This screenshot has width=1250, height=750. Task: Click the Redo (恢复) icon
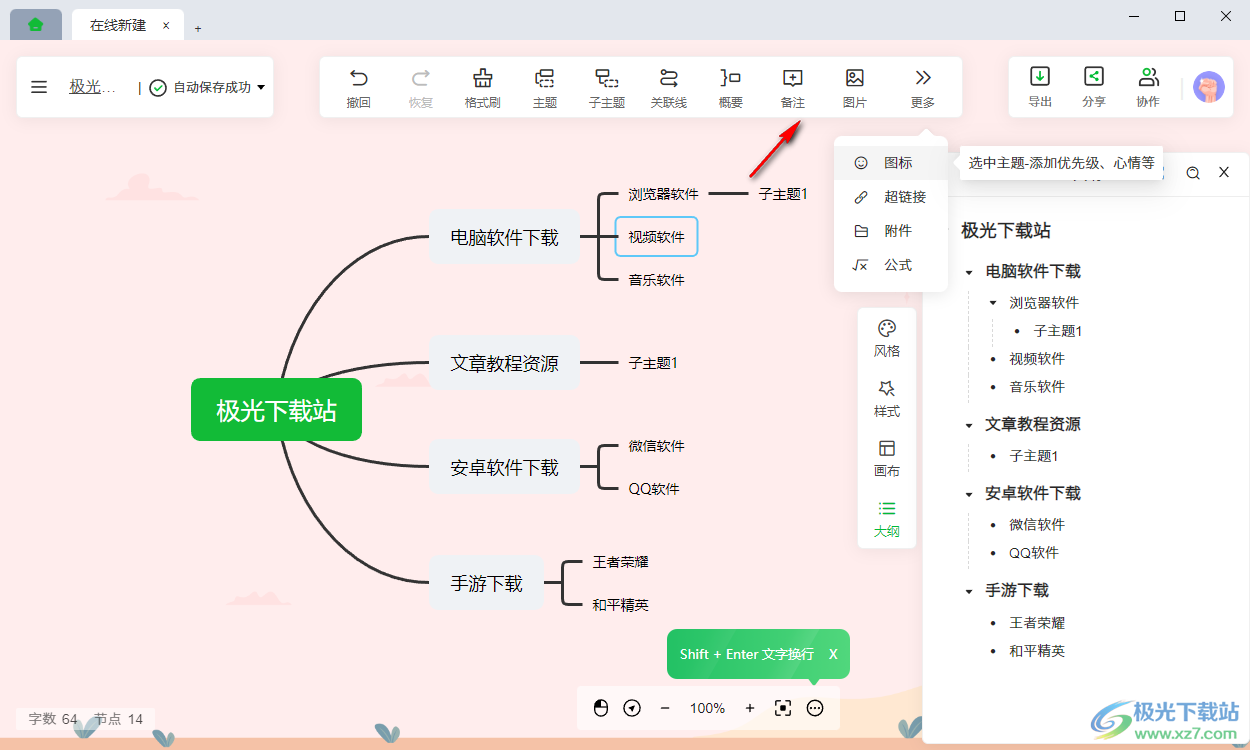pyautogui.click(x=421, y=78)
